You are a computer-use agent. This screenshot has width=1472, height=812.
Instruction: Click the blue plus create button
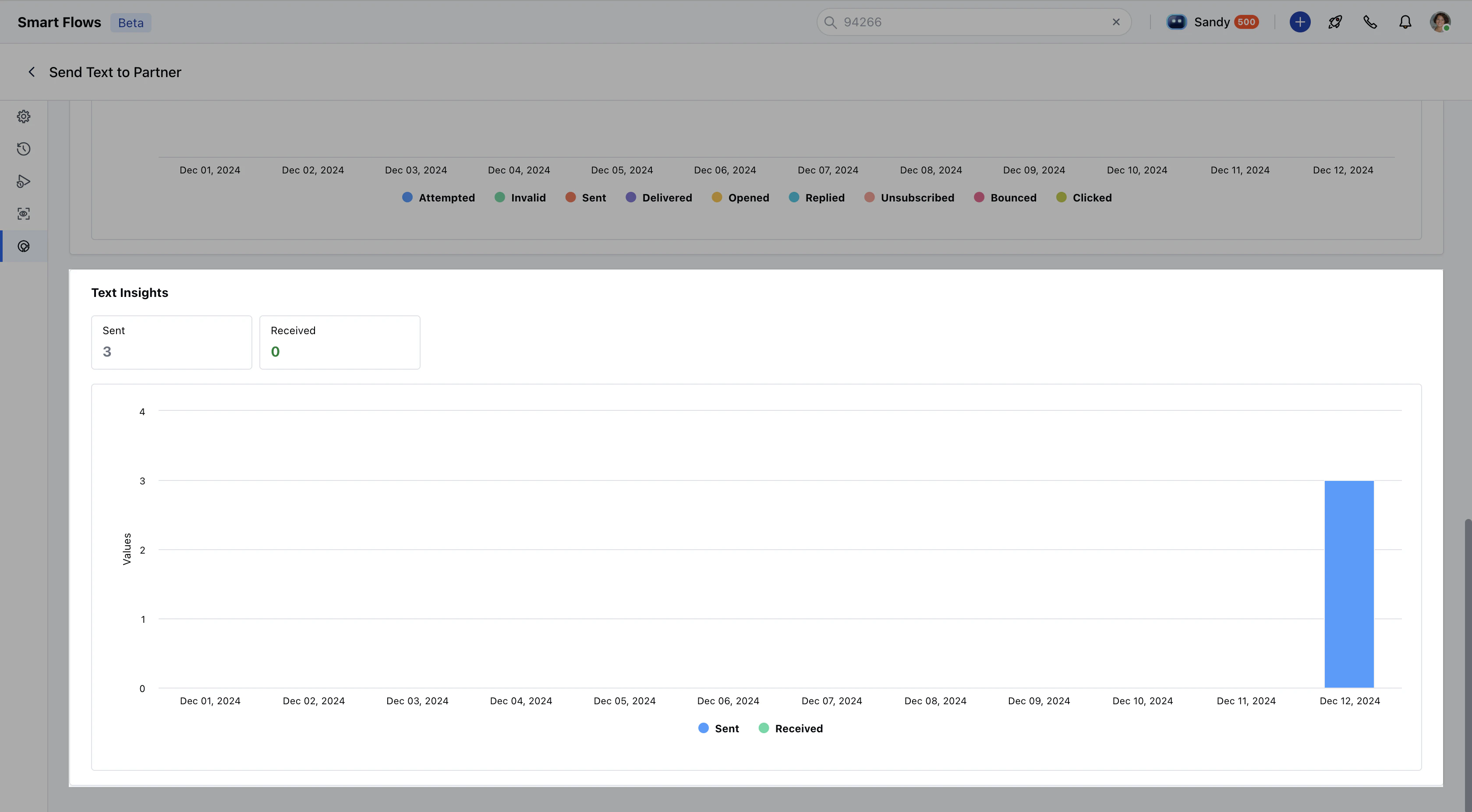point(1300,22)
